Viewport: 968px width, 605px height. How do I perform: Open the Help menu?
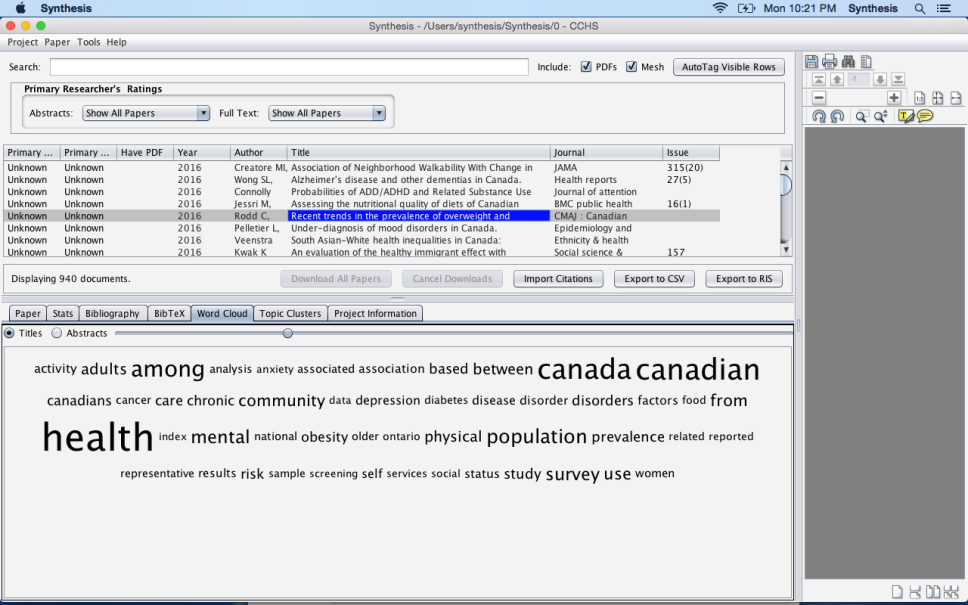coord(116,42)
